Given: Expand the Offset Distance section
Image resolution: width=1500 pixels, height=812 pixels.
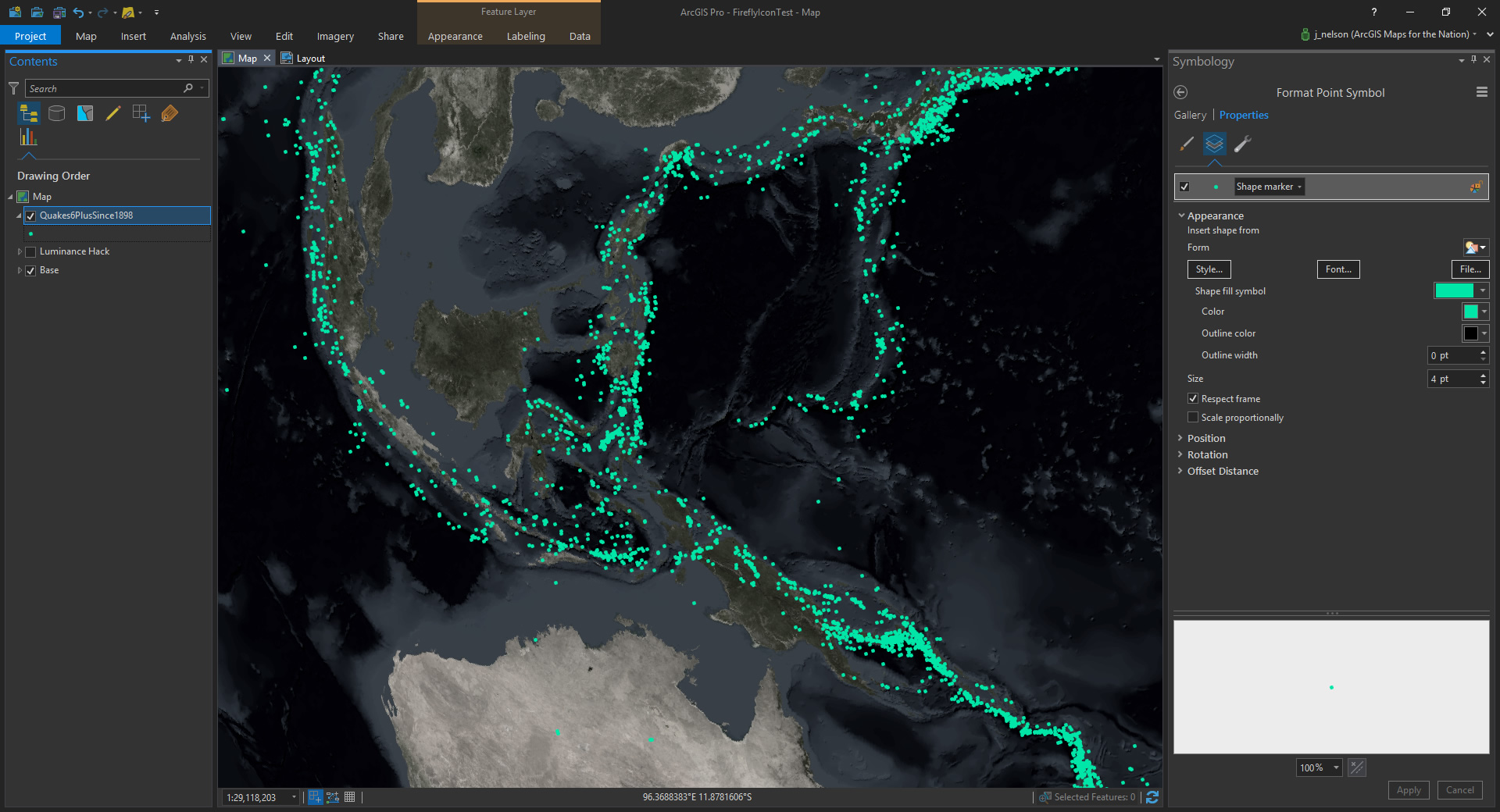Looking at the screenshot, I should [x=1180, y=471].
